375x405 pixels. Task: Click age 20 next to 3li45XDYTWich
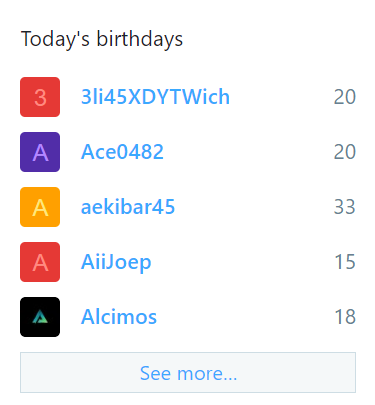[x=345, y=97]
